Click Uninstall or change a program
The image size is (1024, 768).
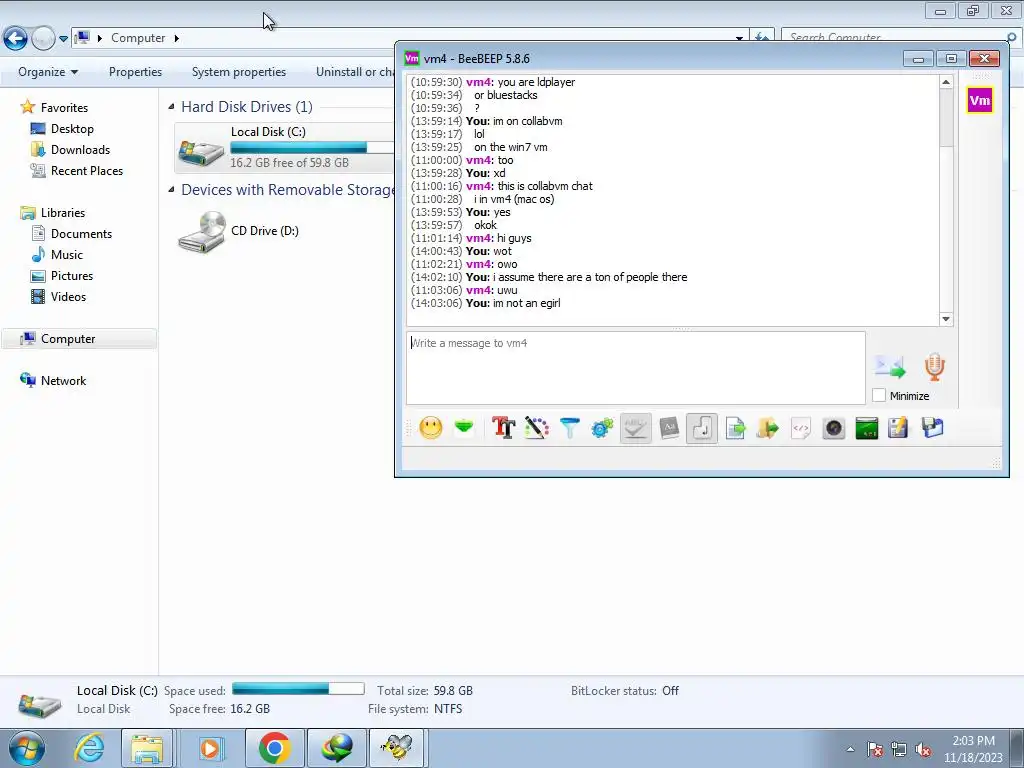coord(355,72)
